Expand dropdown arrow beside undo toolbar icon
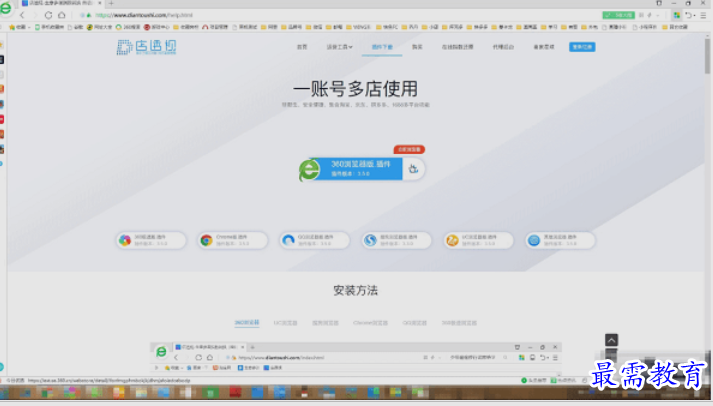 pyautogui.click(x=694, y=15)
